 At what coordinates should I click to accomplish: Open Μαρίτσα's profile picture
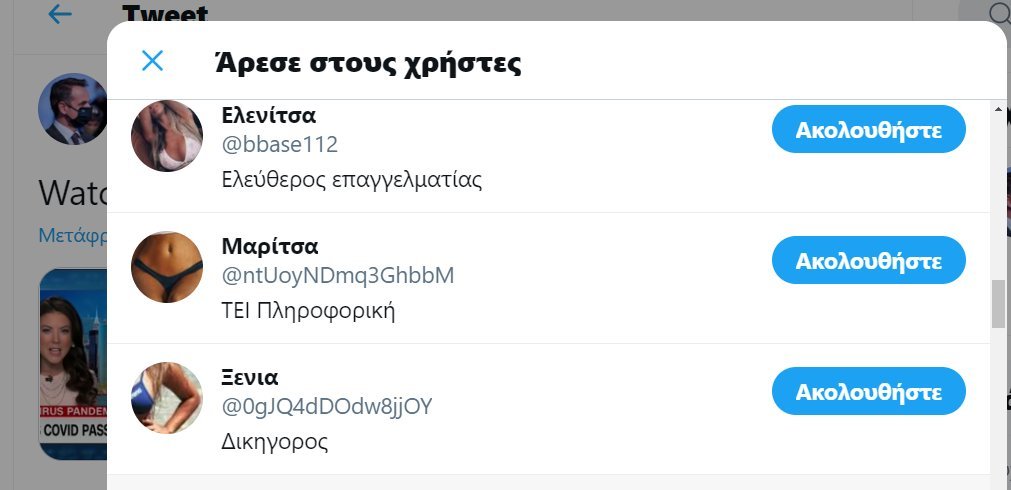[167, 267]
